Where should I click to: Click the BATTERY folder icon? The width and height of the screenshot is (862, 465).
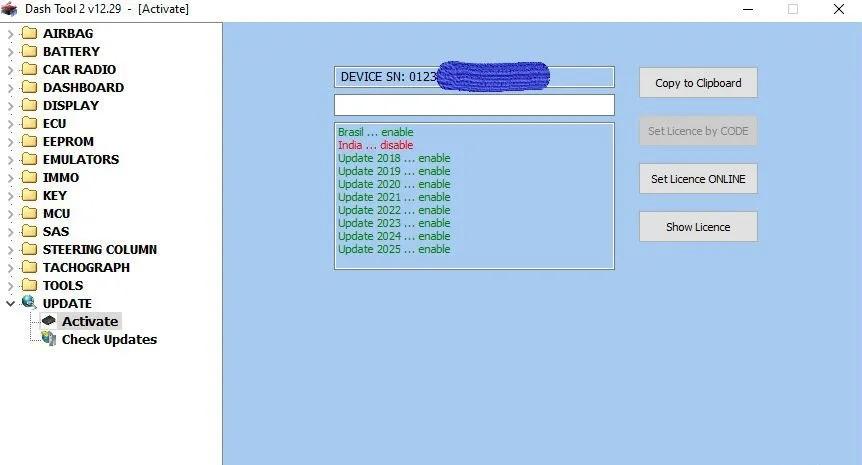[29, 51]
